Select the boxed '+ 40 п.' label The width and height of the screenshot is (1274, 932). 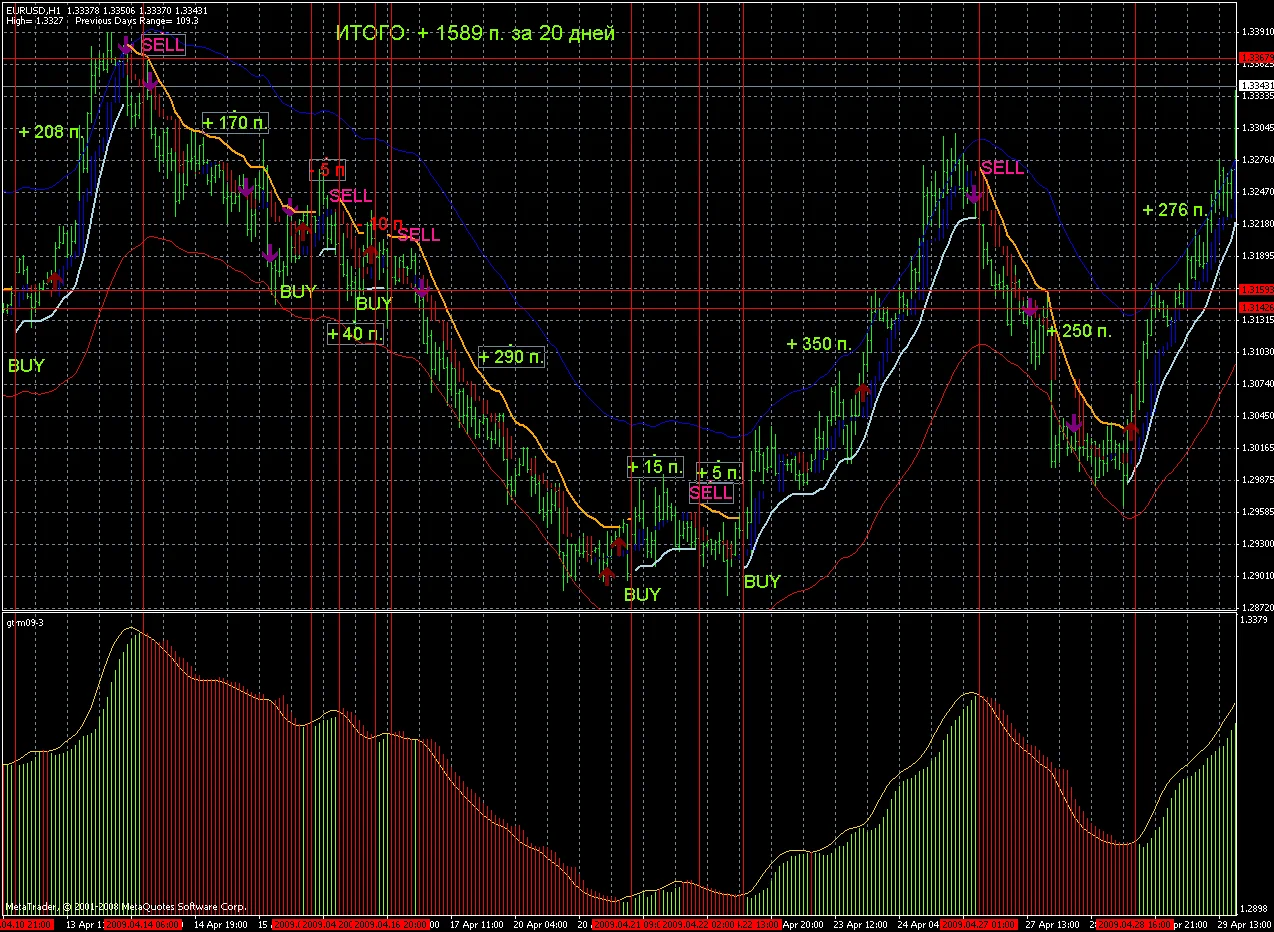(x=354, y=334)
